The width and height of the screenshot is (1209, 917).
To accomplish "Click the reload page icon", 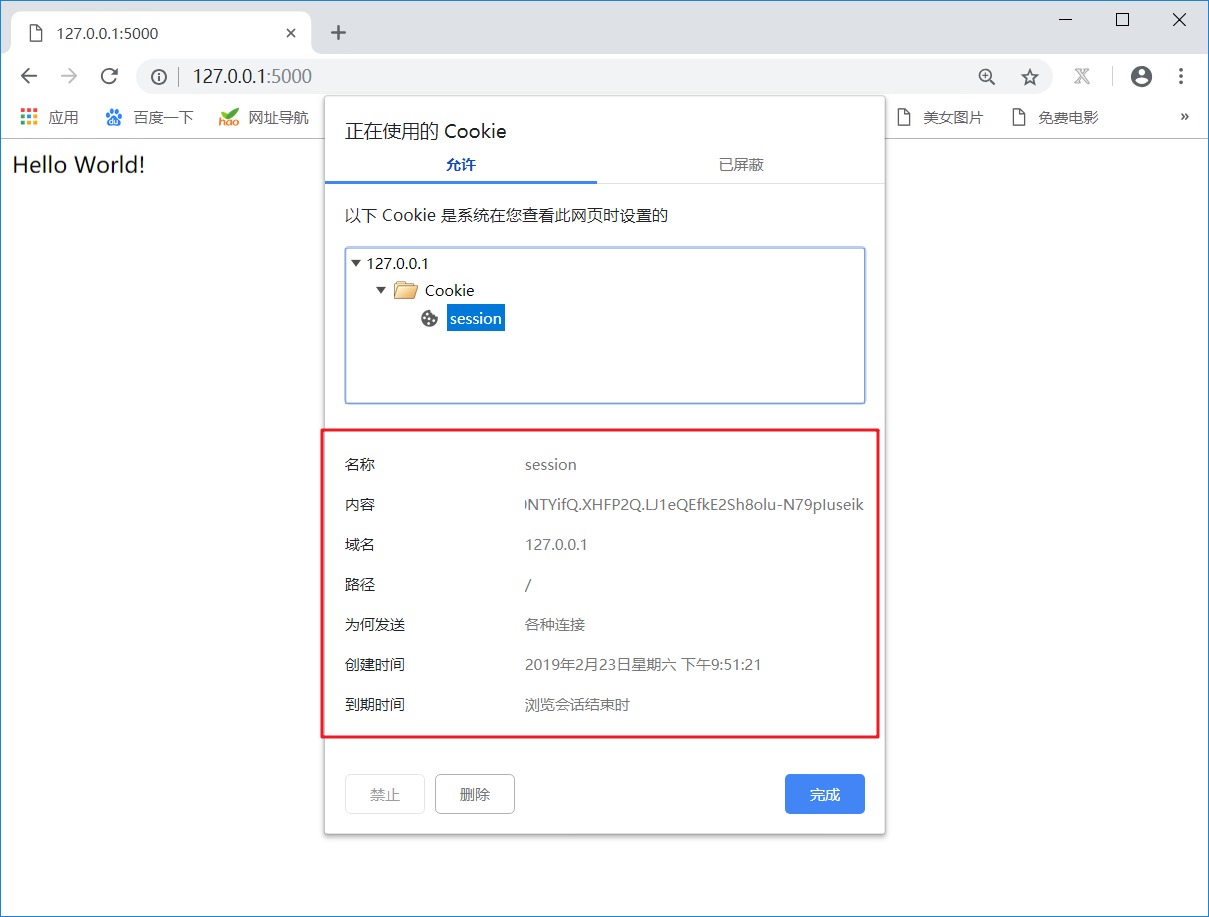I will 109,76.
